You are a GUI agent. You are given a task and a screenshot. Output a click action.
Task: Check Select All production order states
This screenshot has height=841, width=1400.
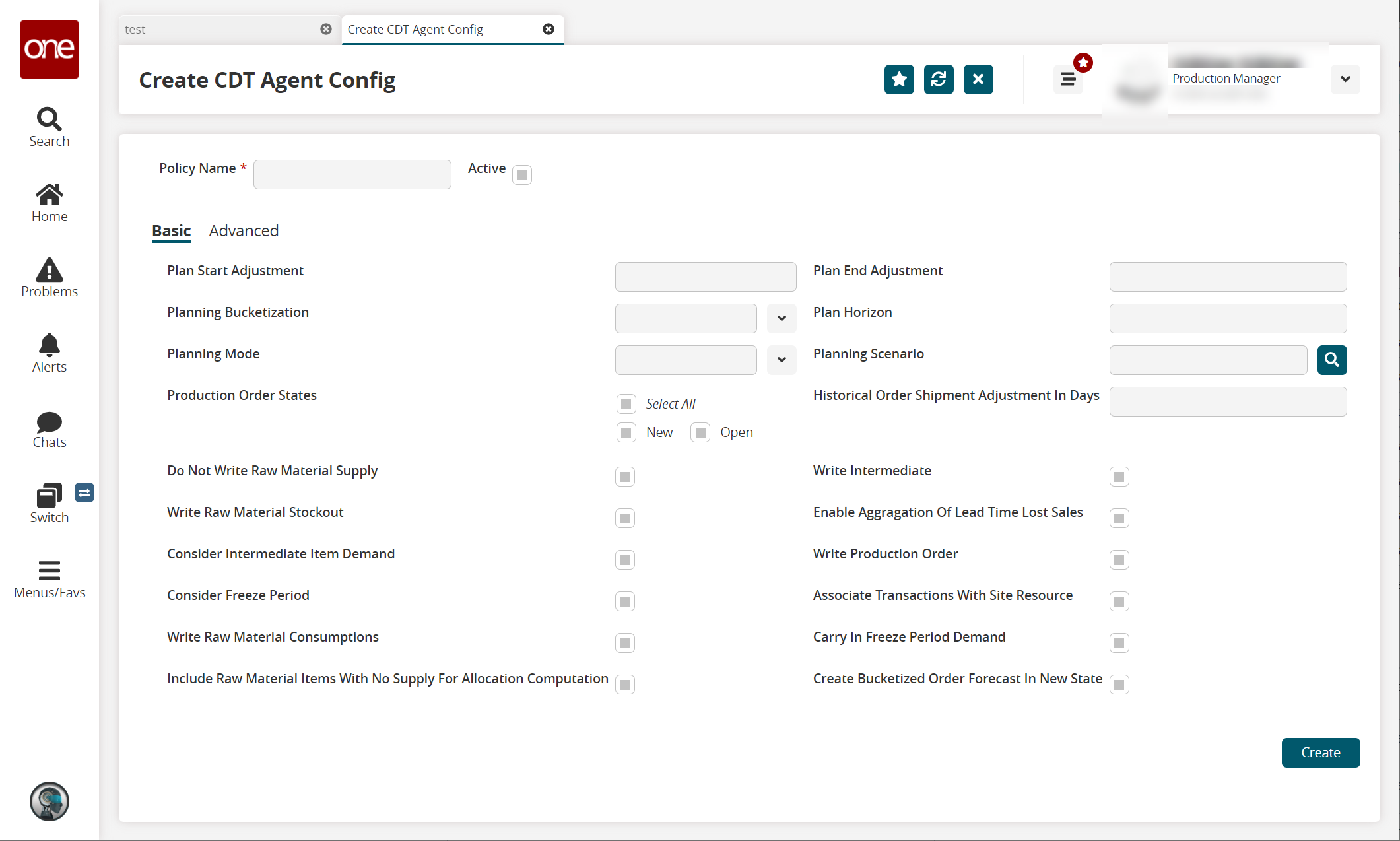[x=626, y=403]
